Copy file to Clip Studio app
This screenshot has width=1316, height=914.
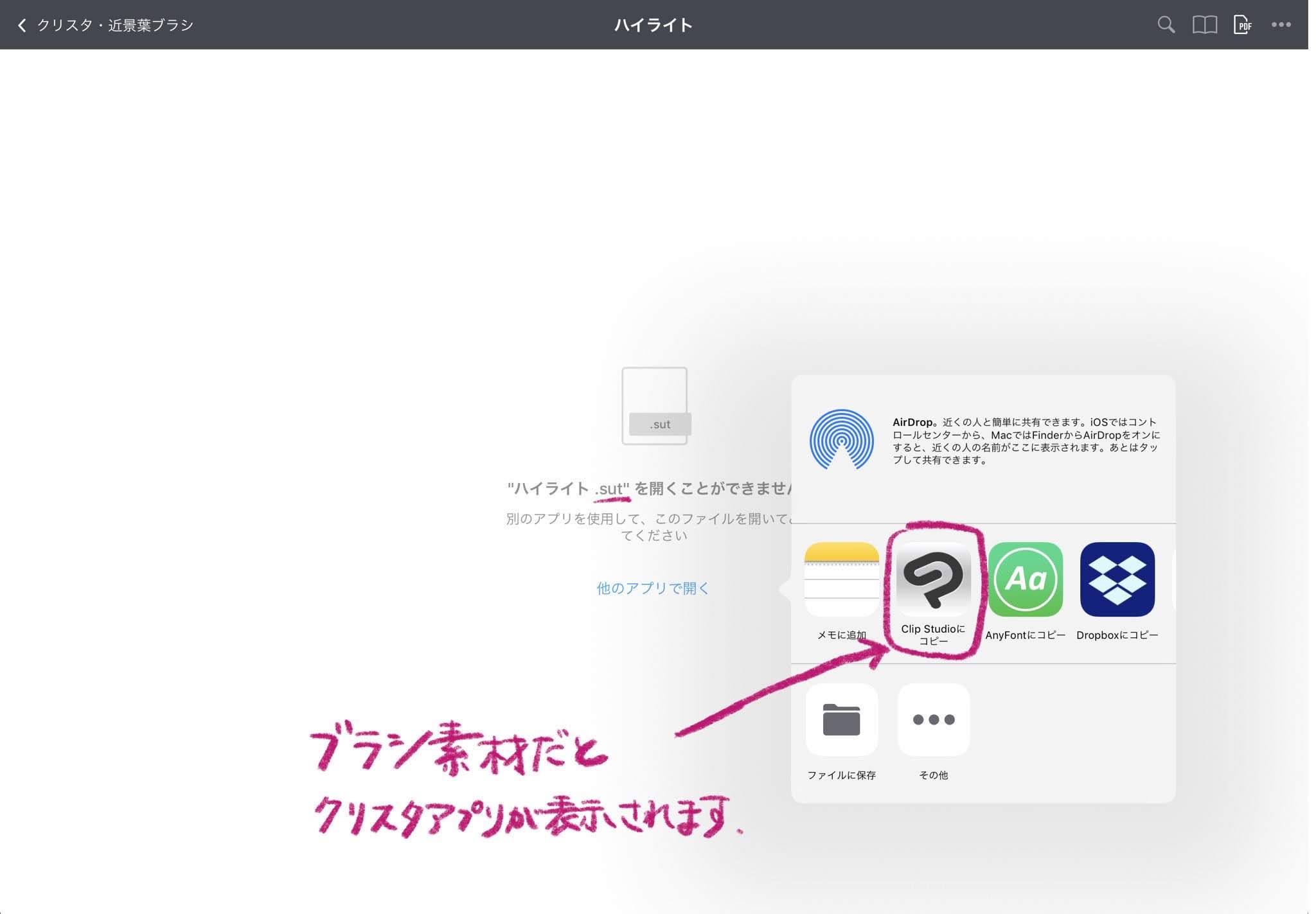tap(933, 579)
